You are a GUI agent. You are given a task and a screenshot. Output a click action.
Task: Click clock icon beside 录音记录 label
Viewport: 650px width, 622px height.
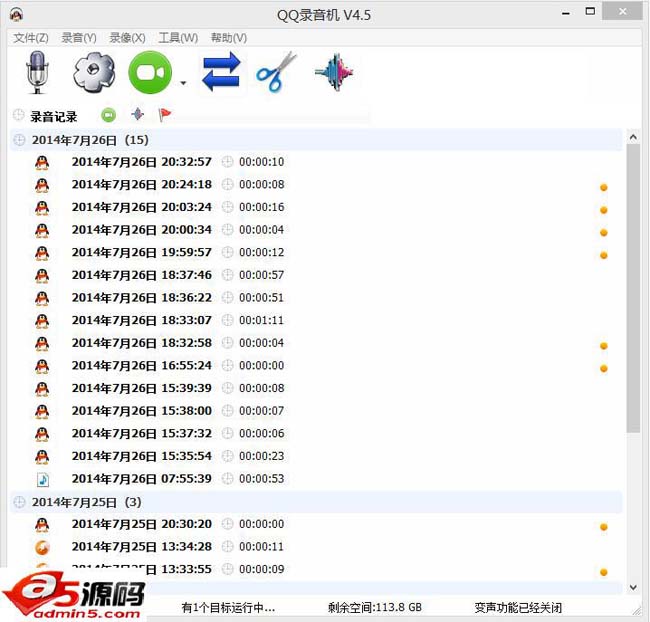[18, 115]
